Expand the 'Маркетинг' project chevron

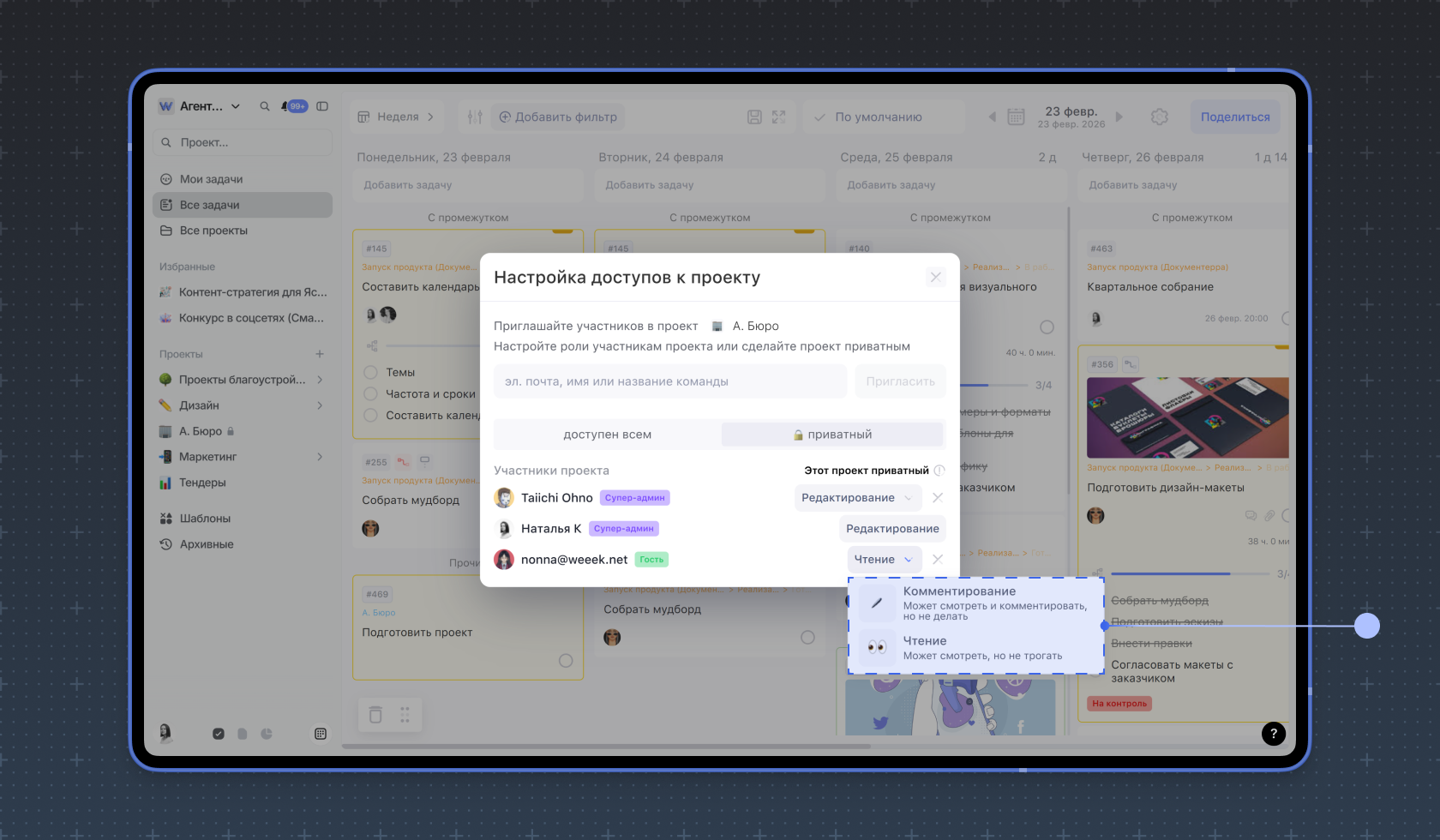320,457
